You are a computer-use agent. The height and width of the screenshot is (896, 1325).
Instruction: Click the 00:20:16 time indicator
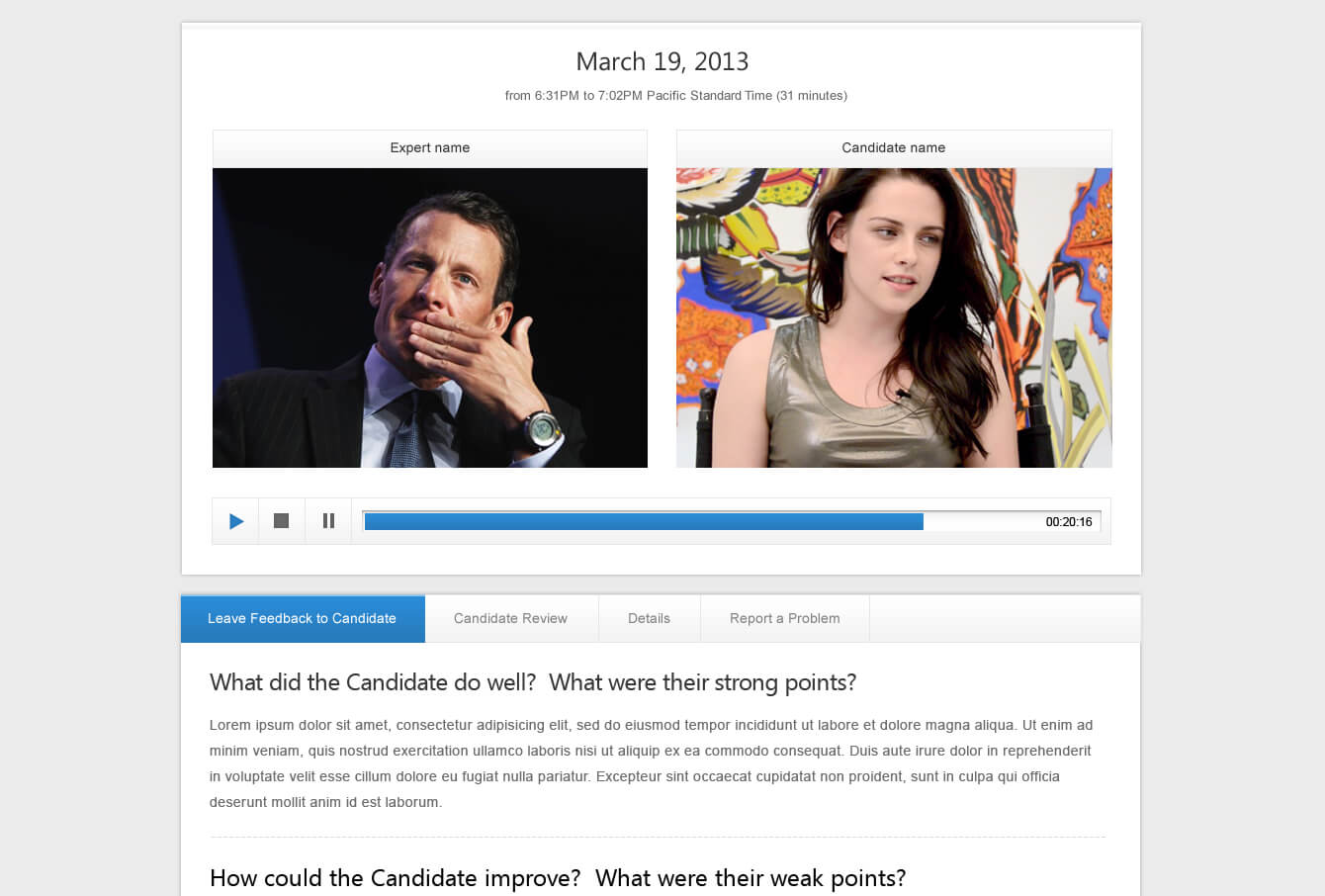point(1069,522)
